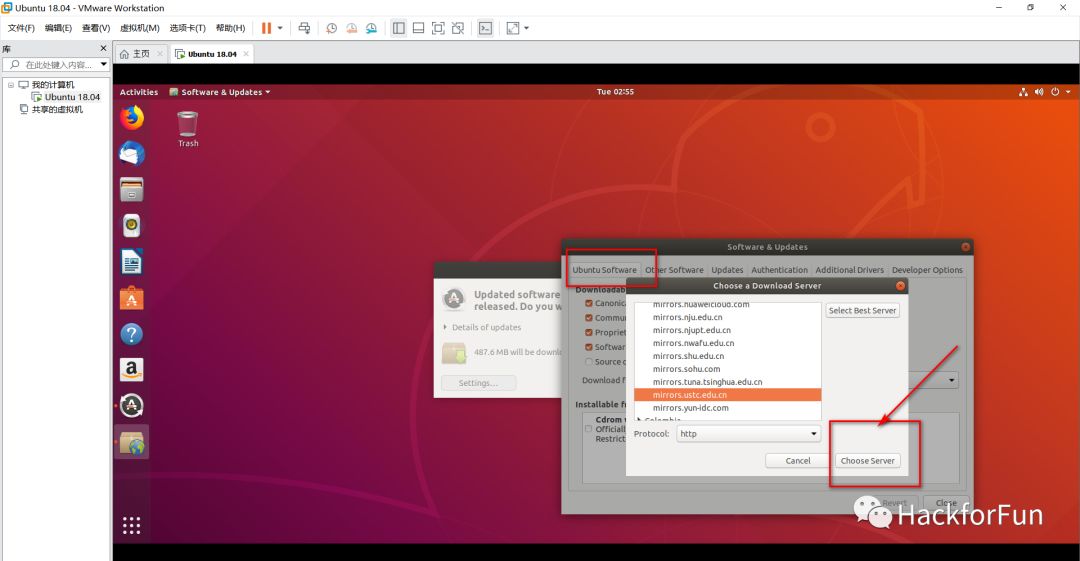The height and width of the screenshot is (561, 1080).
Task: Click the VMware pause virtual machine icon
Action: tap(267, 28)
